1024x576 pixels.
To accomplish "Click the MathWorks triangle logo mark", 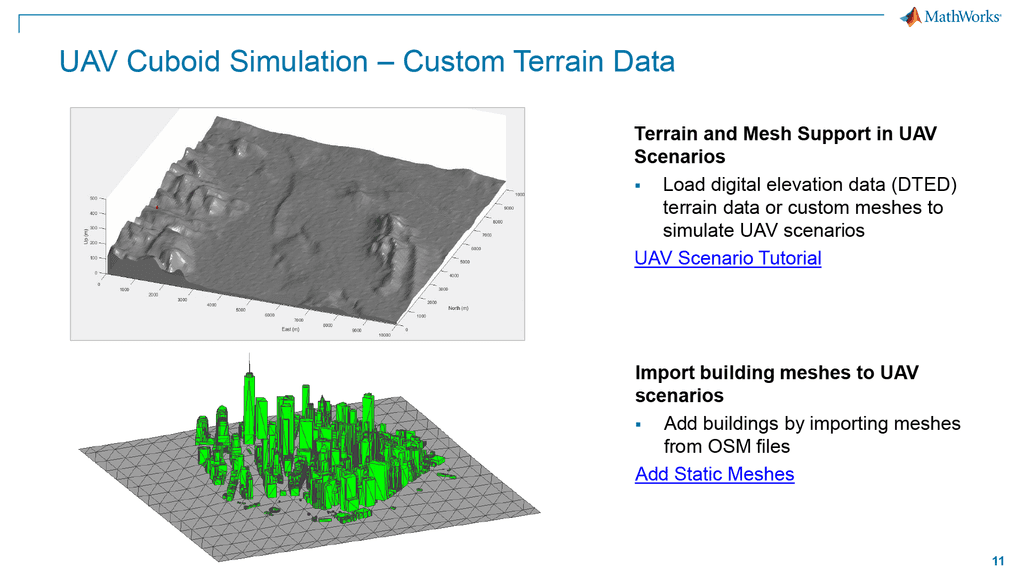I will [911, 16].
